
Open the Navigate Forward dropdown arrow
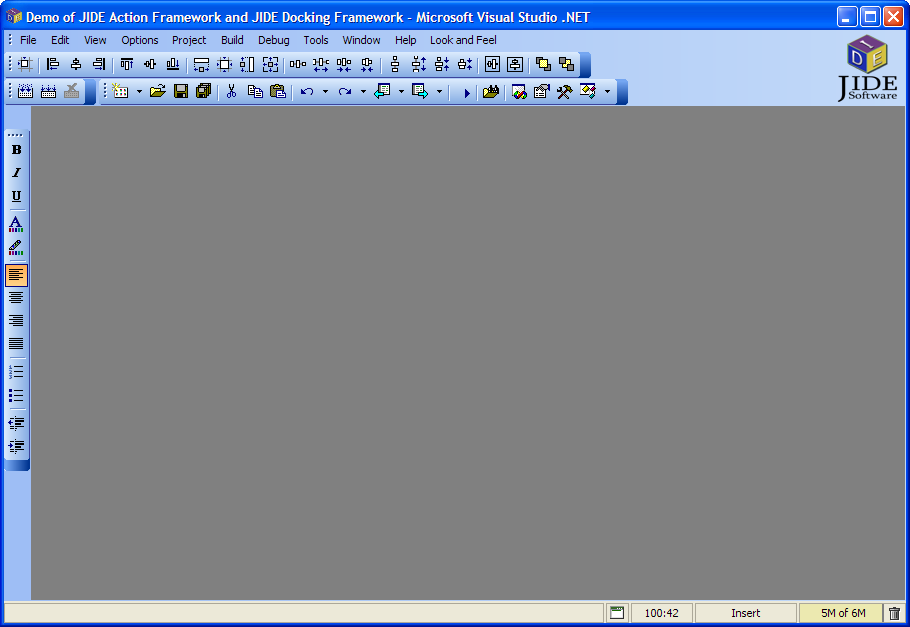[x=439, y=91]
